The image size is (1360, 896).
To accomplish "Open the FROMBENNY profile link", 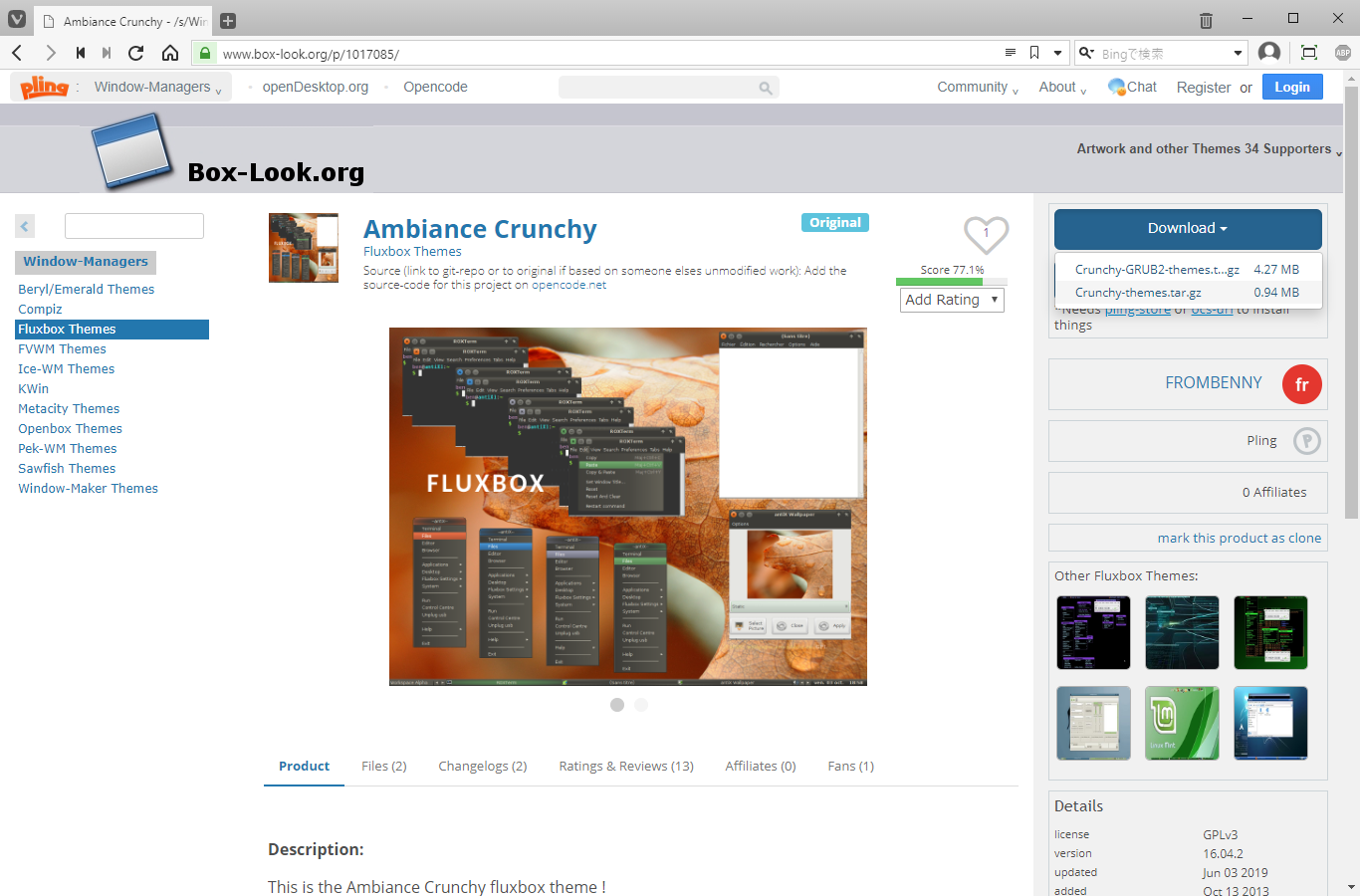I will [x=1214, y=383].
